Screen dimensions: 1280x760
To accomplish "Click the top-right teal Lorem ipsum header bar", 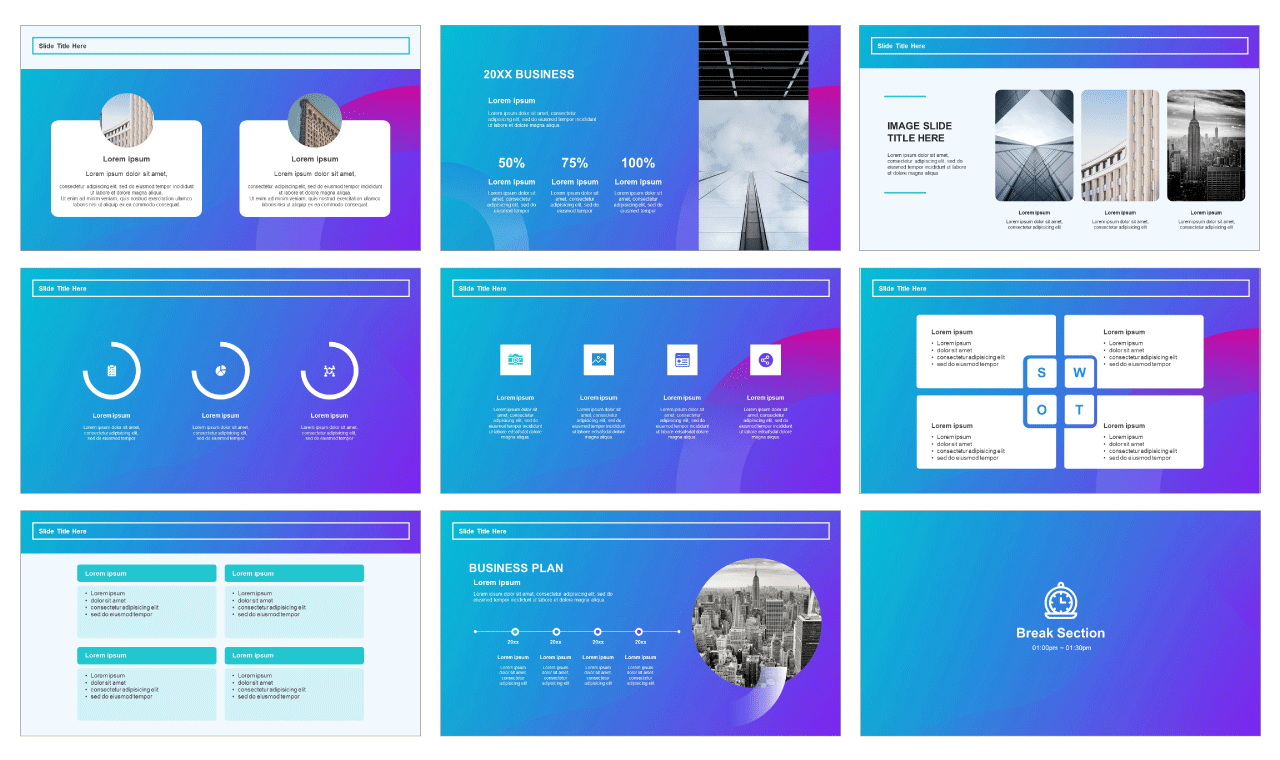I will [294, 574].
